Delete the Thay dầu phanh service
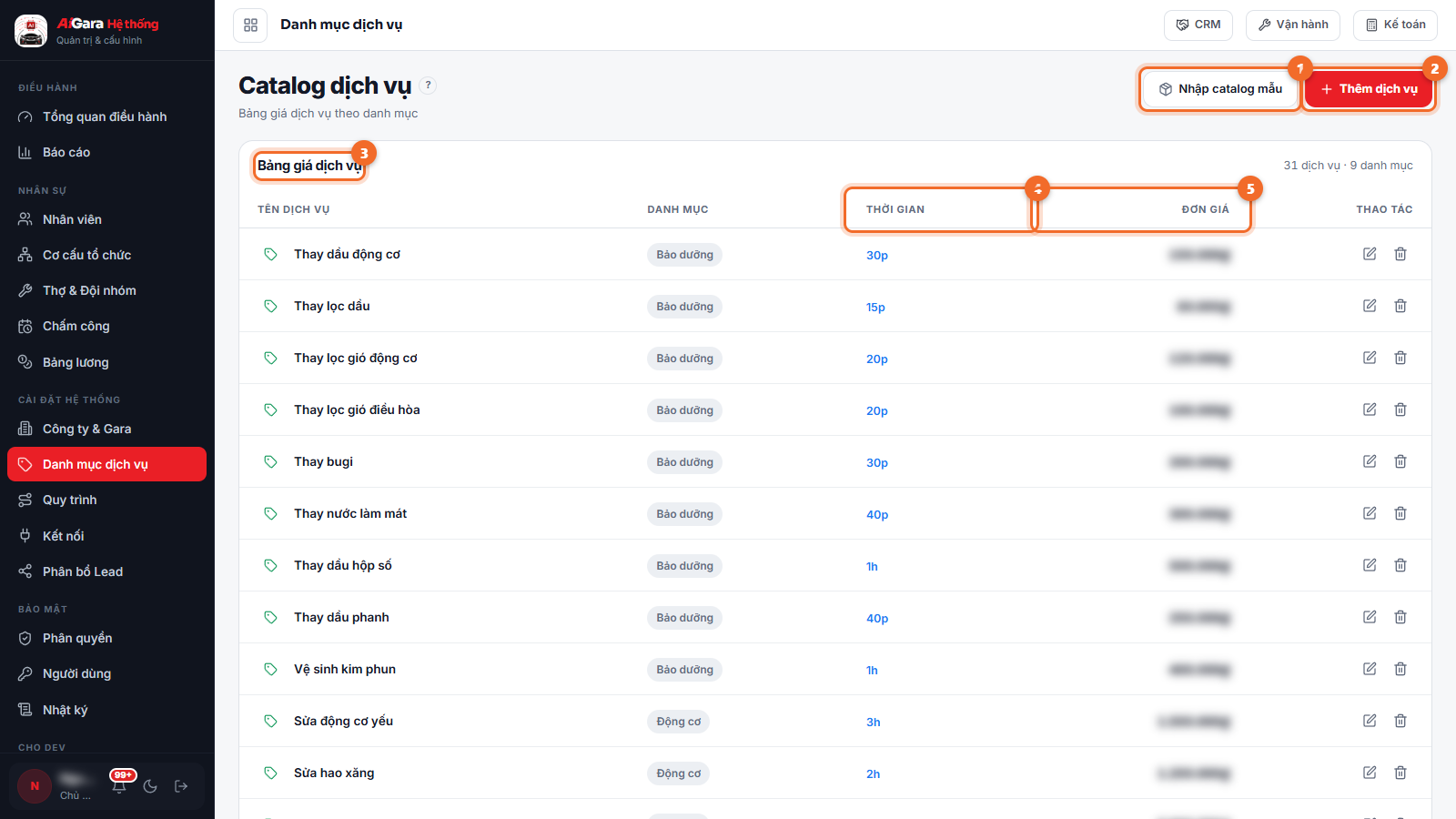This screenshot has height=819, width=1456. tap(1400, 617)
